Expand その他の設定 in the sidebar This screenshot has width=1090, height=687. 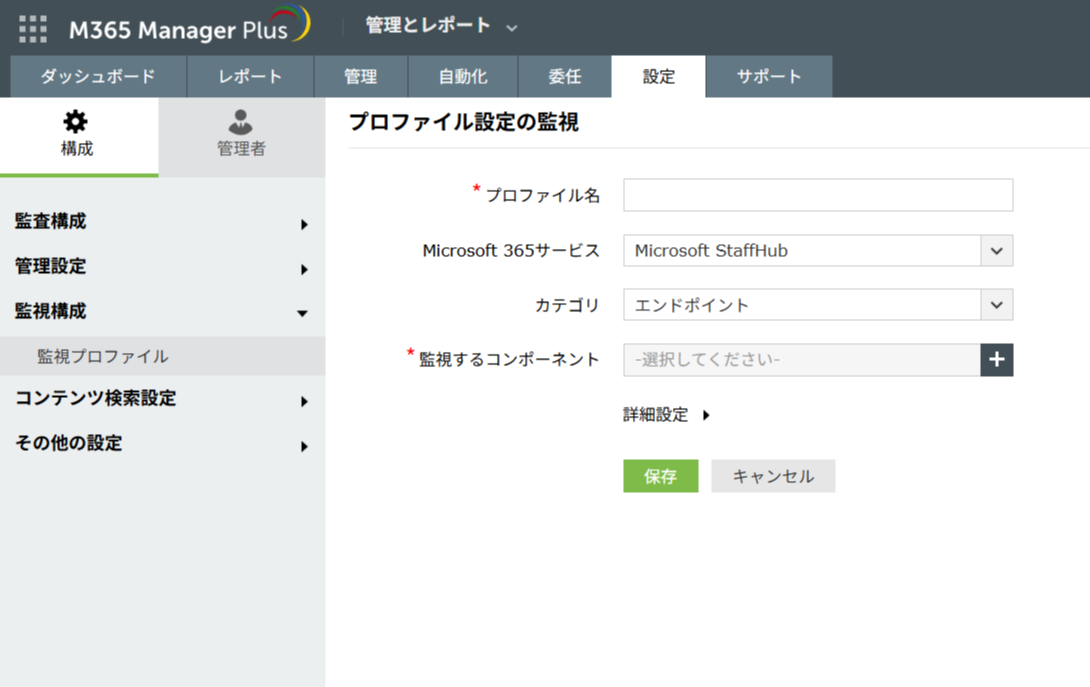[x=160, y=444]
